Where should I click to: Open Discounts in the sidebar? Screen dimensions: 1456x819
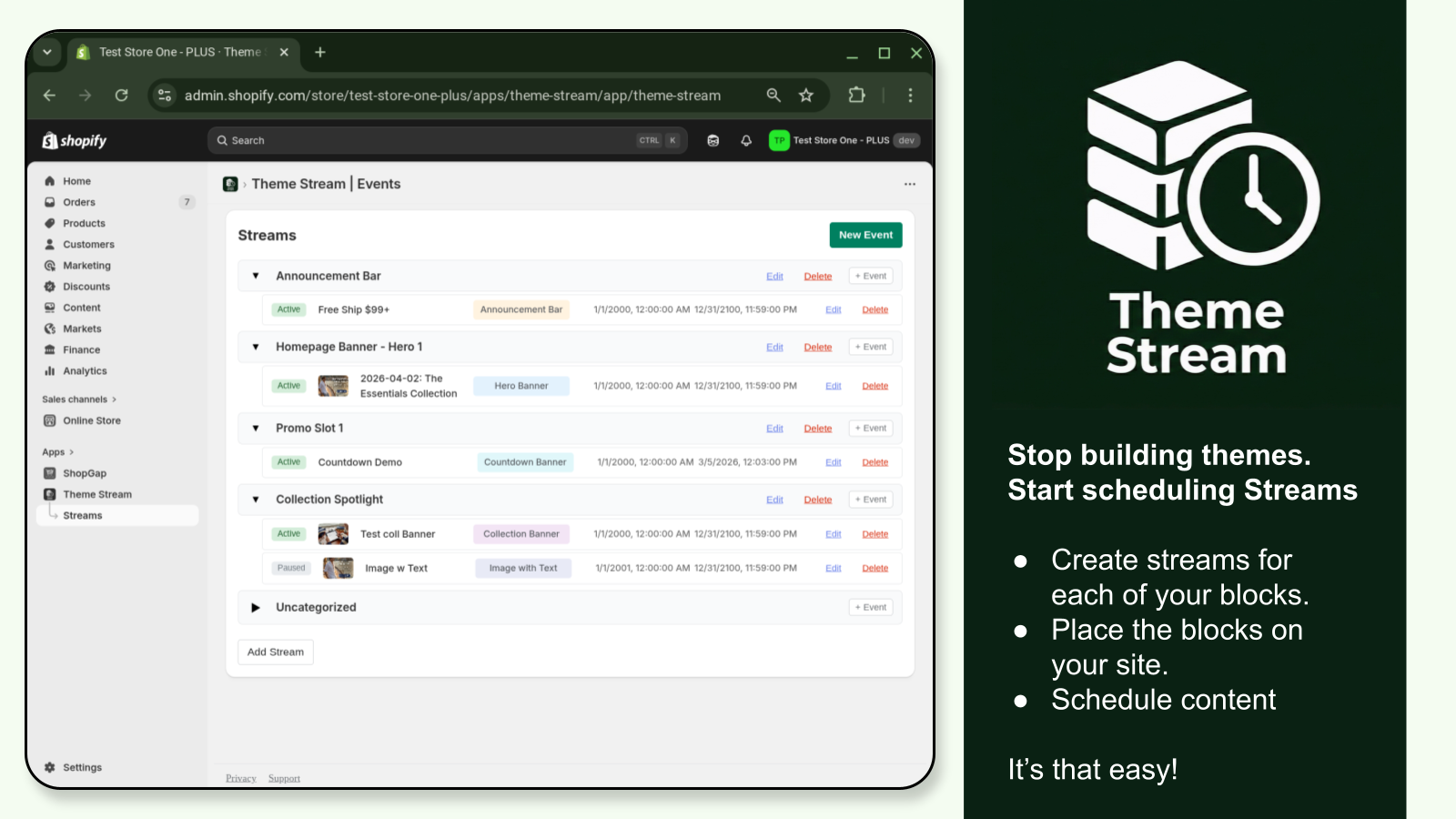[x=86, y=287]
